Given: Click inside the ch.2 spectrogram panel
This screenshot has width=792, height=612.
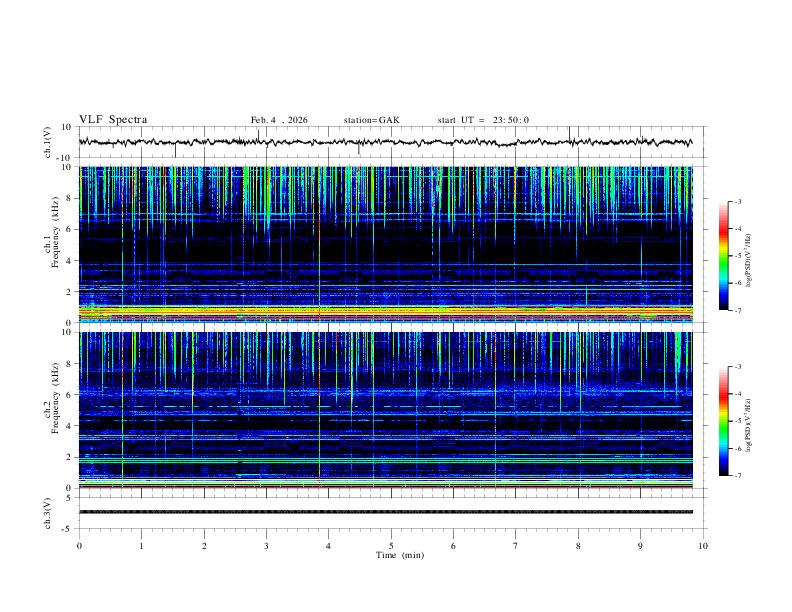Looking at the screenshot, I should [x=385, y=410].
